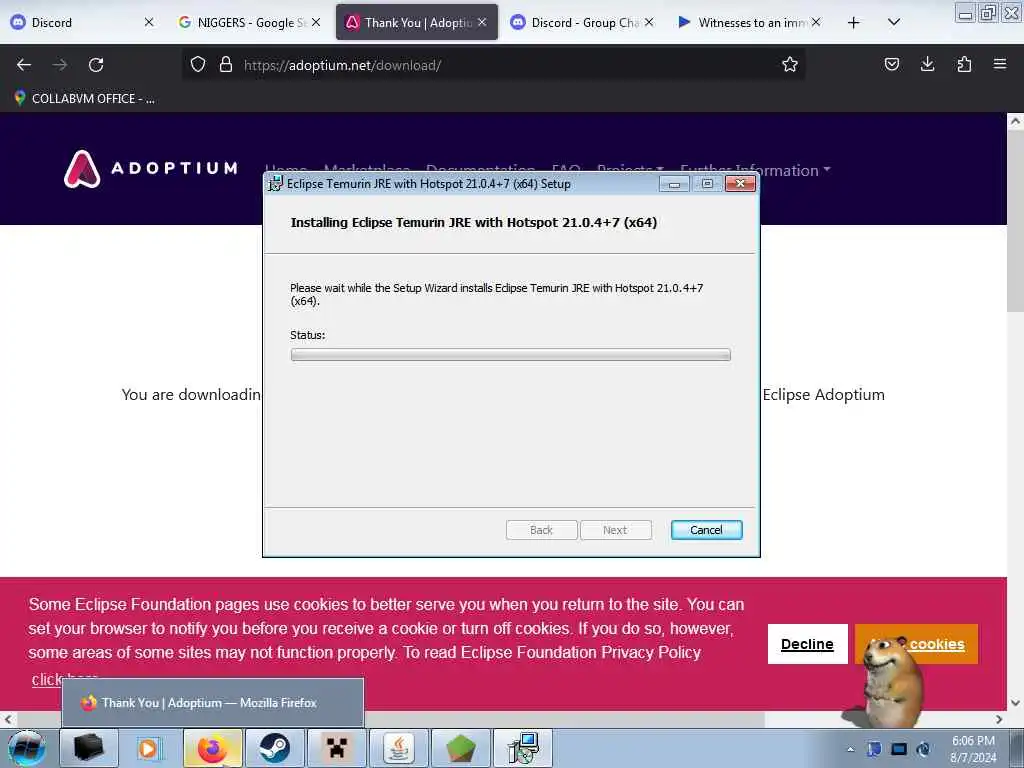Close the Thank You | Adoptium tab
The height and width of the screenshot is (768, 1024).
click(482, 22)
